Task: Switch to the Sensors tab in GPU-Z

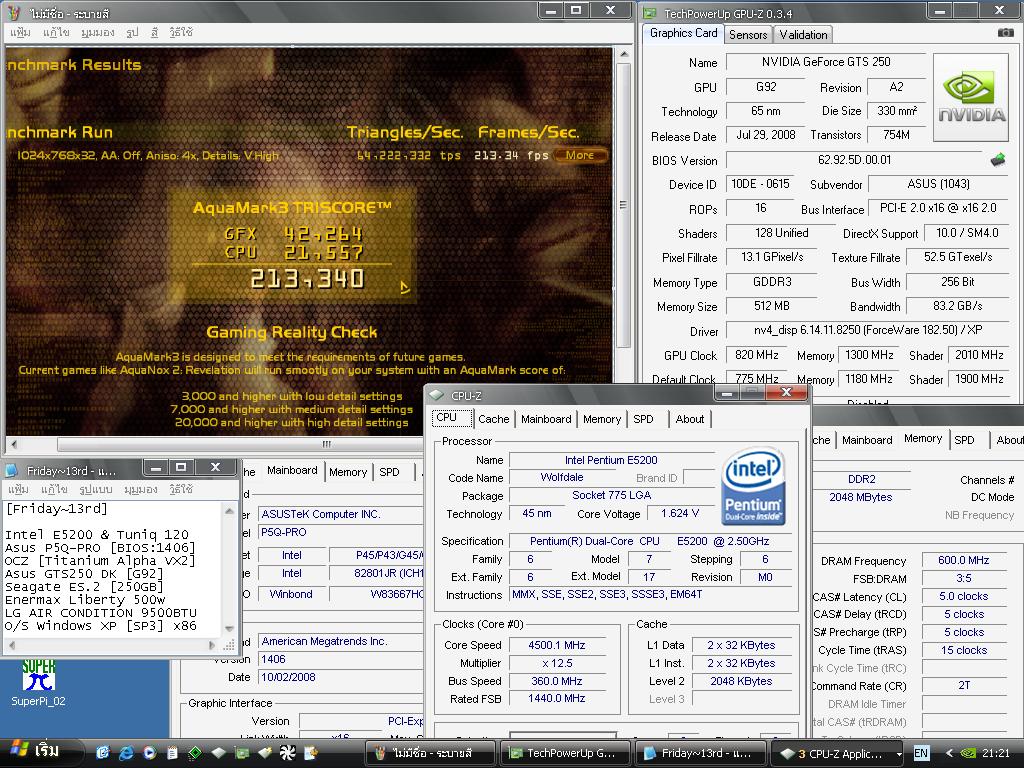Action: [748, 35]
